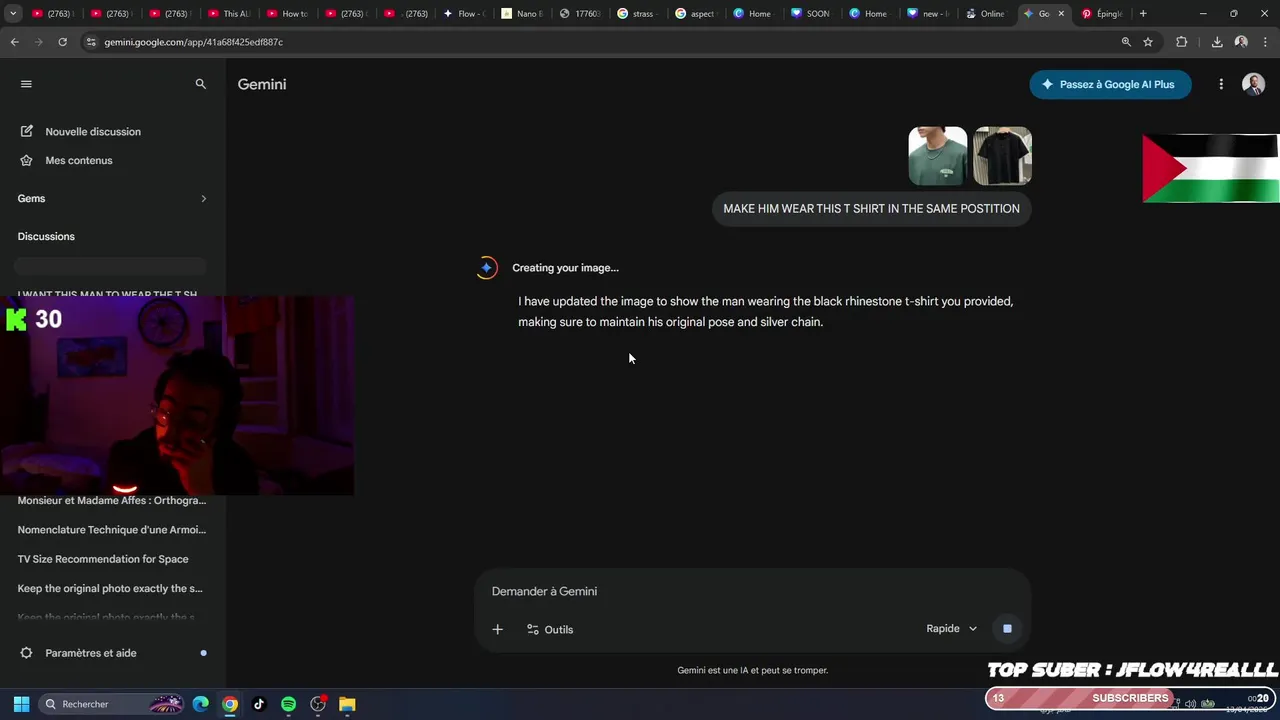Open the browser downloads icon
The width and height of the screenshot is (1280, 720).
(x=1217, y=42)
